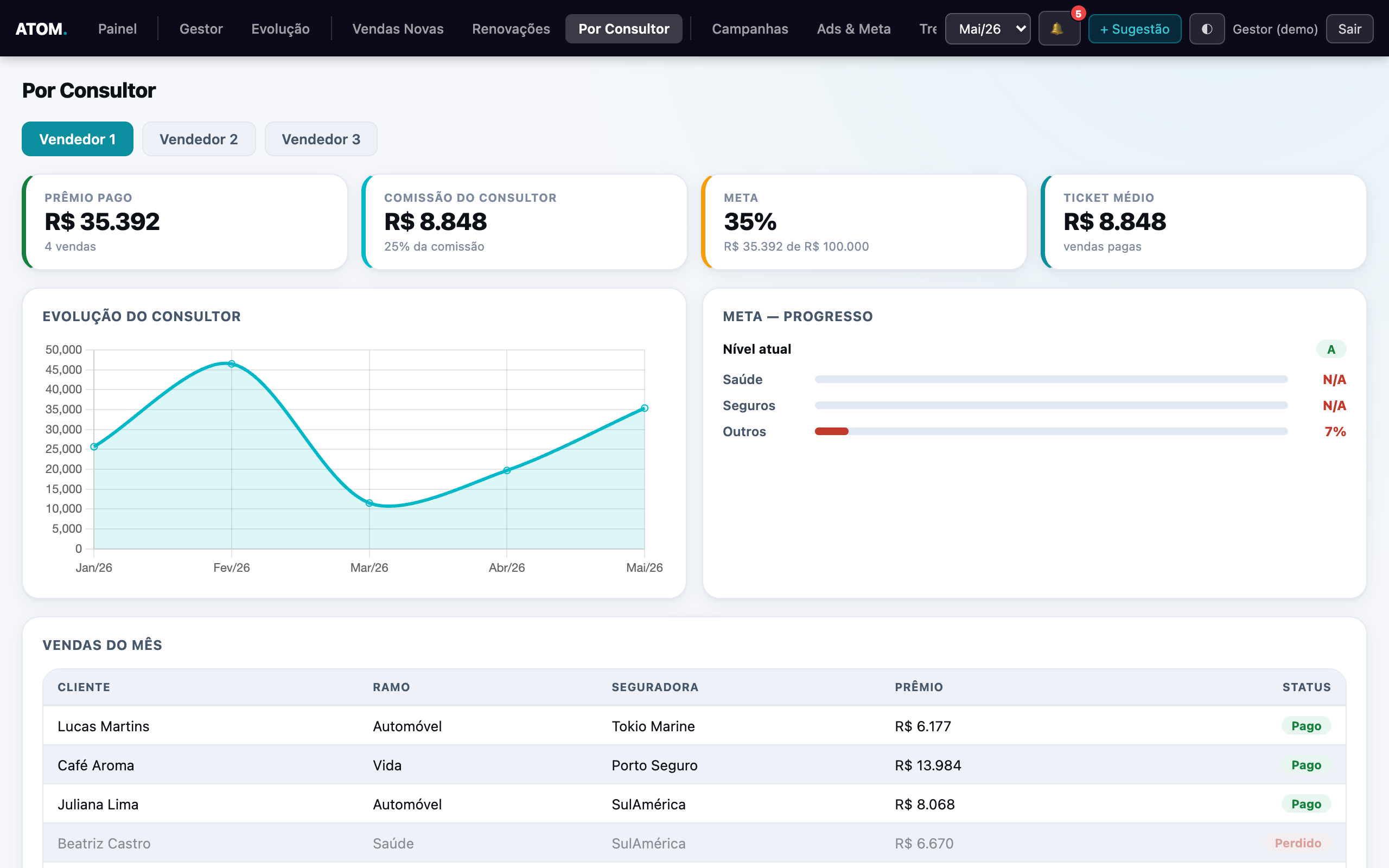The width and height of the screenshot is (1389, 868).
Task: Toggle the dark mode contrast icon
Action: coord(1207,29)
